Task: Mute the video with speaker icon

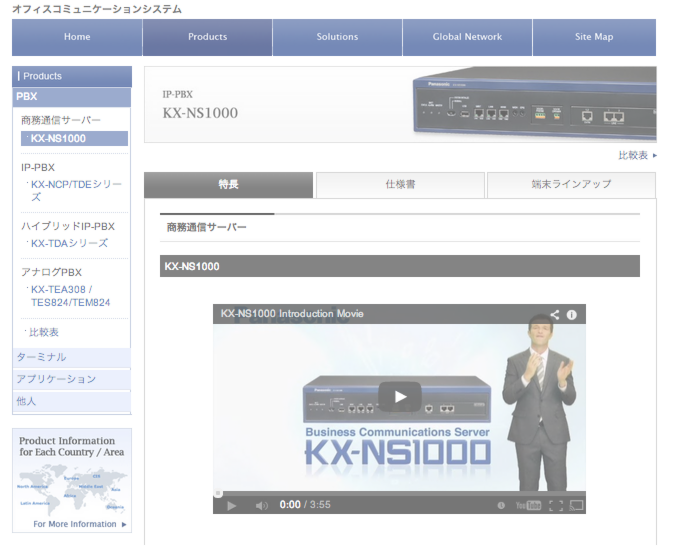Action: point(261,506)
